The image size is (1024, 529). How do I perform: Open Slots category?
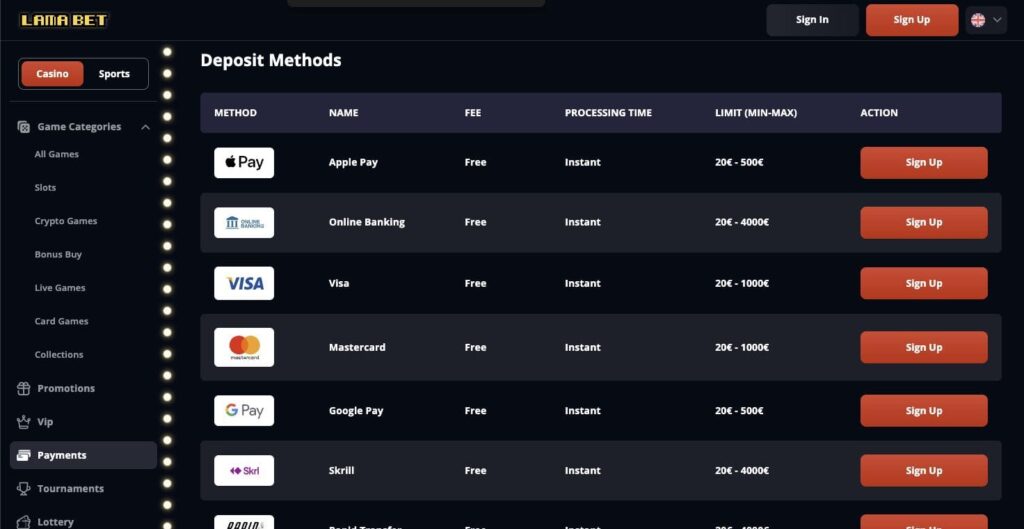[45, 187]
